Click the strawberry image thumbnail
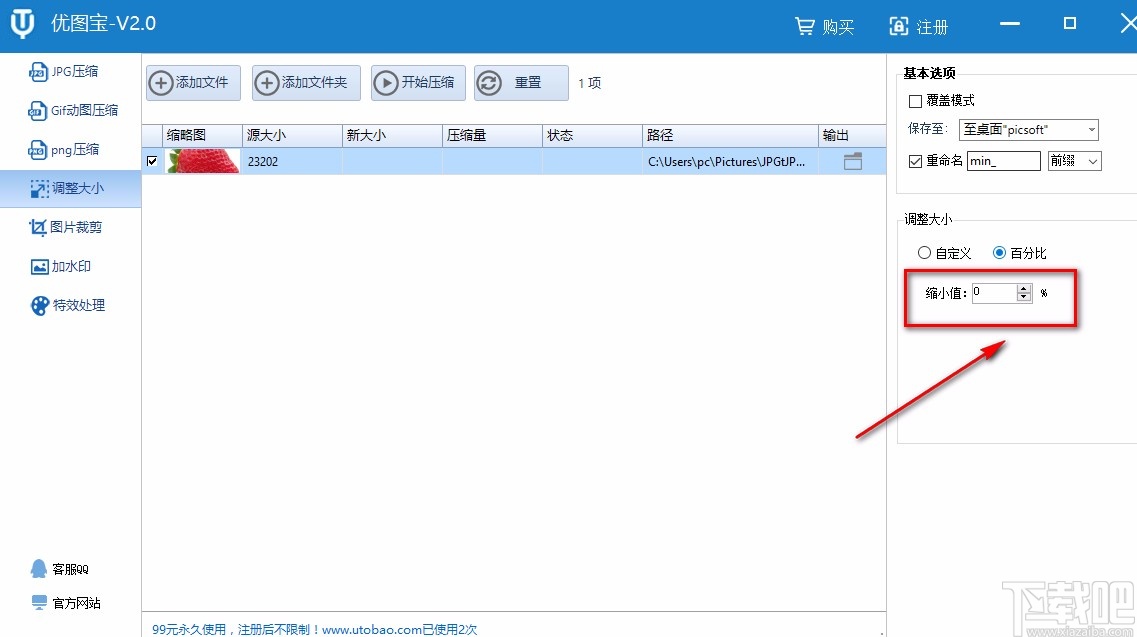Screen dimensions: 1137x637 pos(202,160)
